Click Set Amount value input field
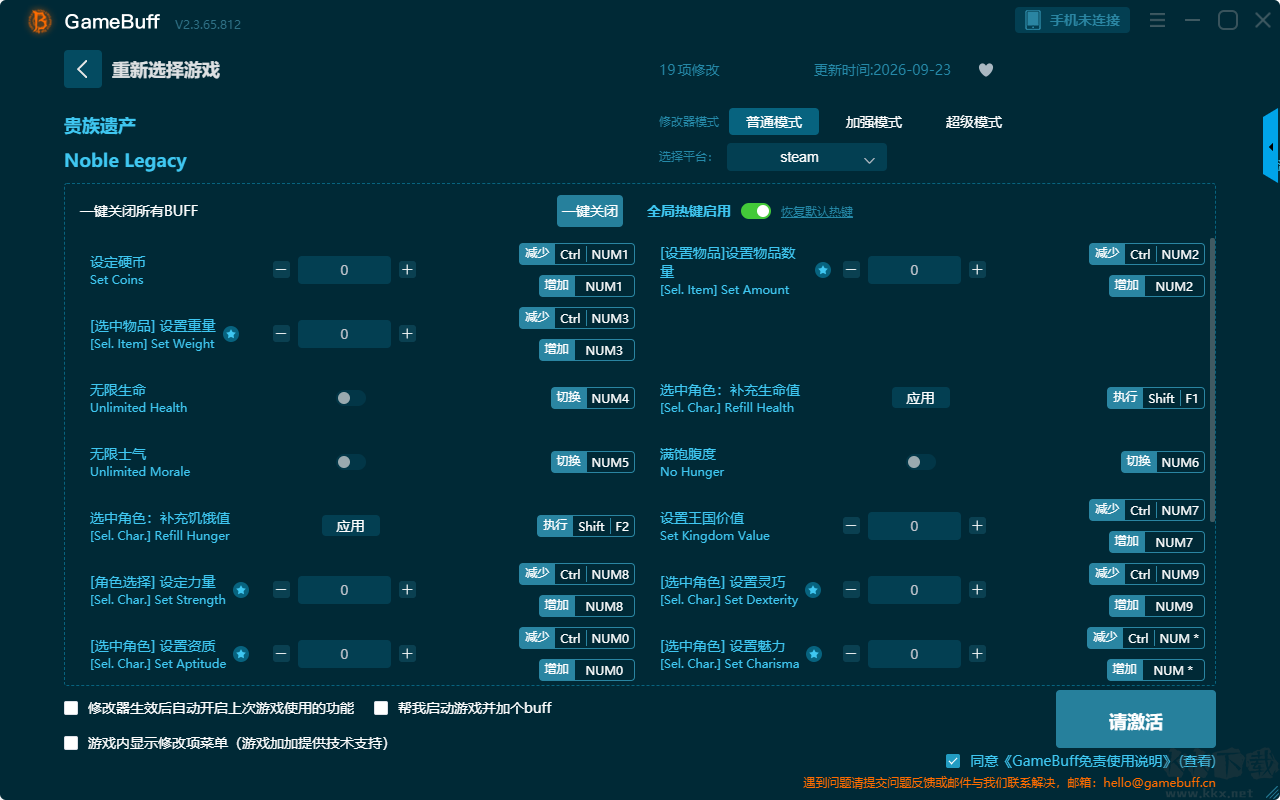Screen dimensions: 1280x800 [x=914, y=270]
